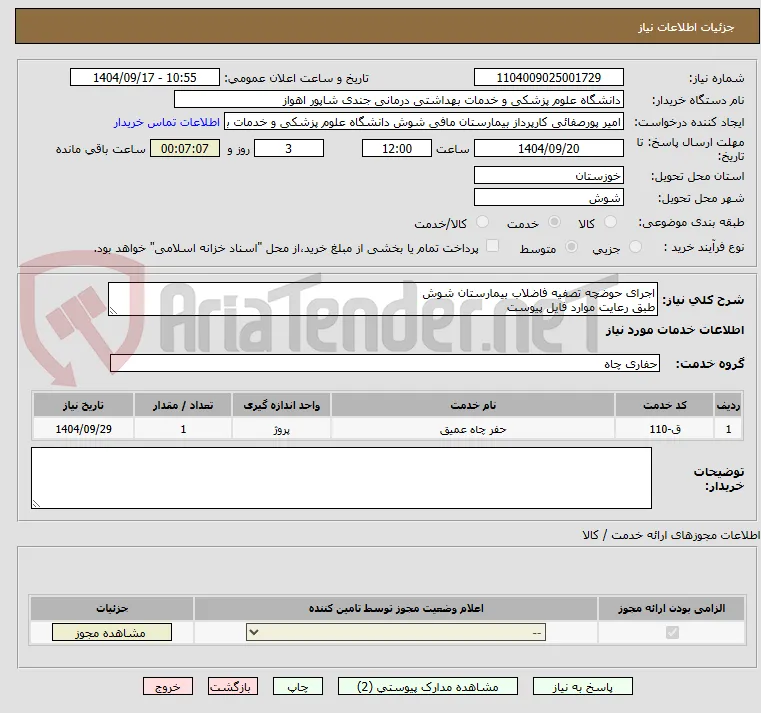761x713 pixels.
Task: Click the بازگشت back button
Action: pyautogui.click(x=233, y=686)
